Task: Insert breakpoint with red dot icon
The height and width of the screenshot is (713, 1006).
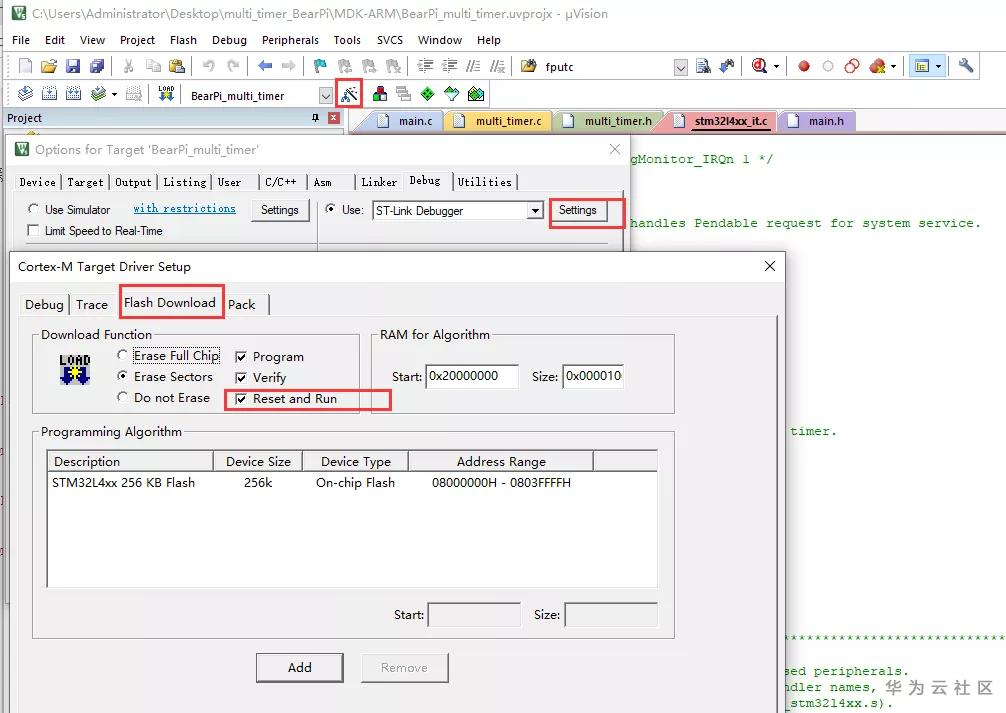Action: (803, 66)
